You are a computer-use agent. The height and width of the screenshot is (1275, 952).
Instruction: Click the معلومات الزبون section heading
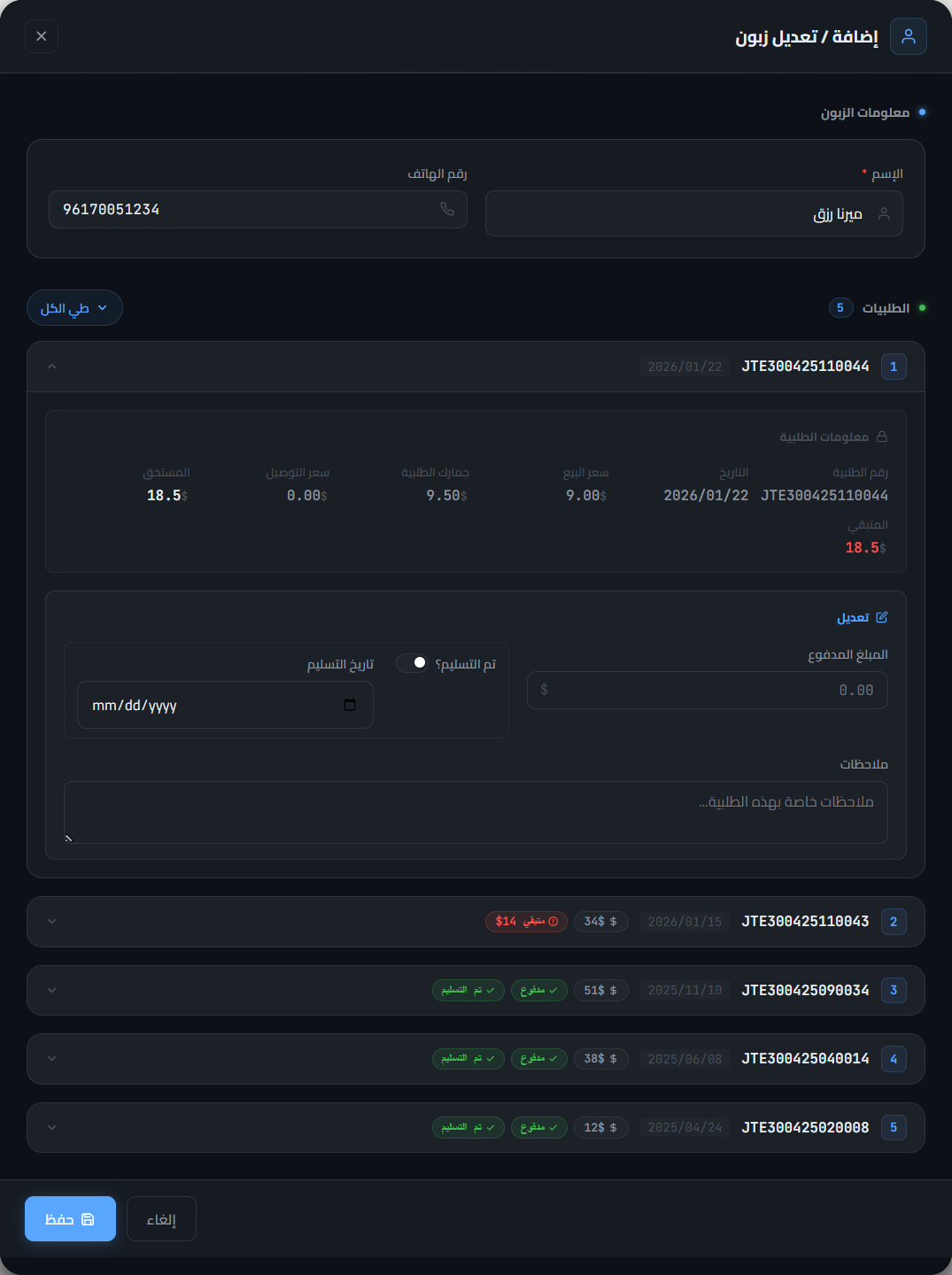(x=865, y=112)
